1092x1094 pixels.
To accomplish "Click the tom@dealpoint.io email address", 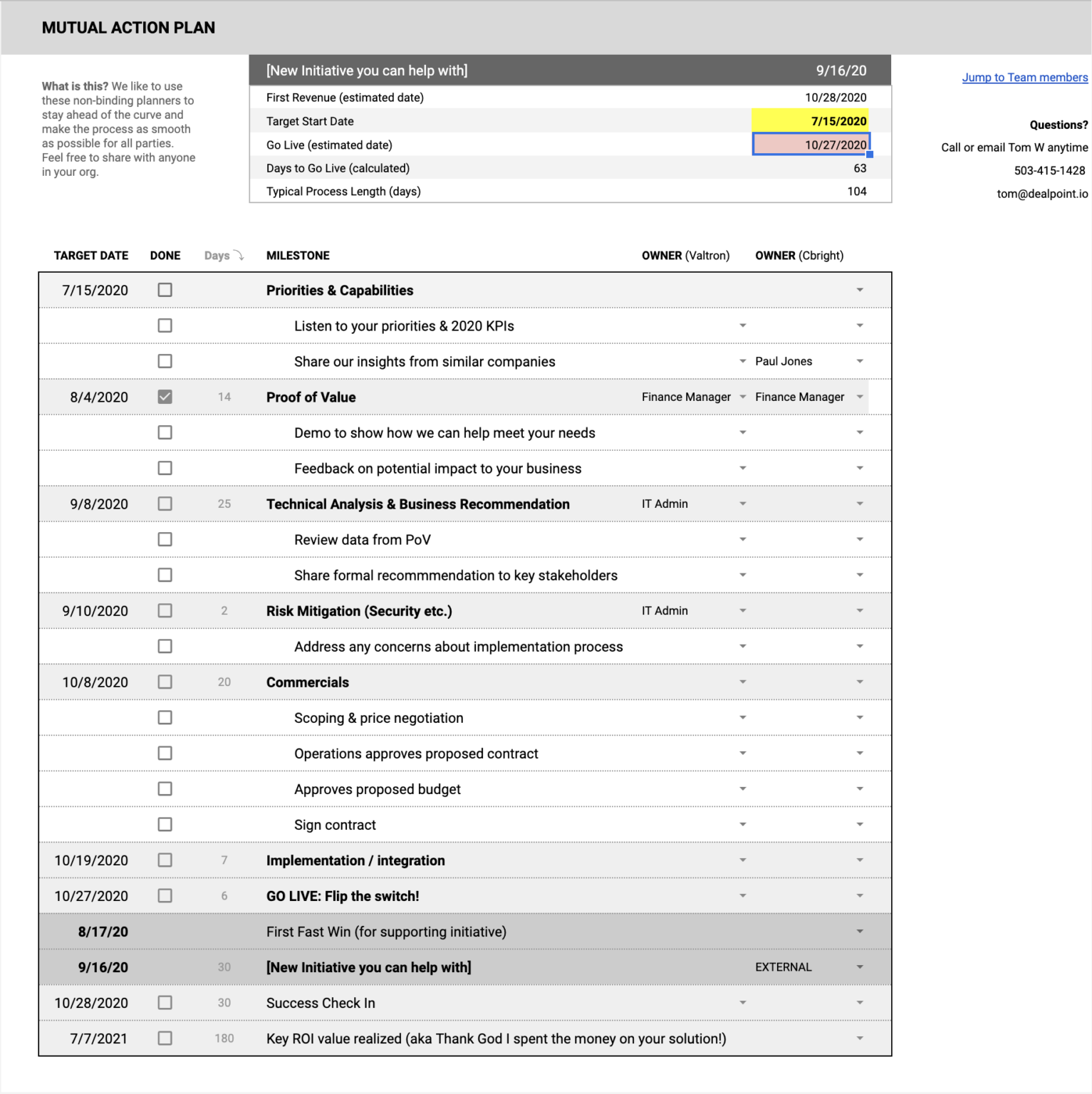I will (1041, 194).
